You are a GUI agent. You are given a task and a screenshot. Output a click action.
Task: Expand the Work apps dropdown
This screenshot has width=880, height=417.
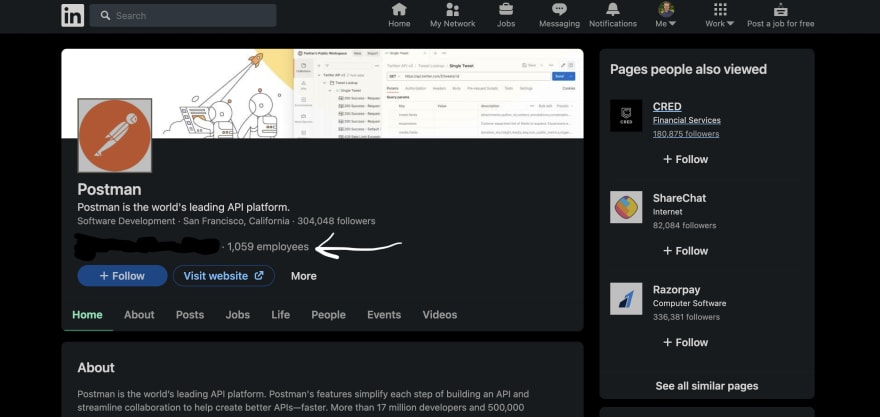point(719,15)
